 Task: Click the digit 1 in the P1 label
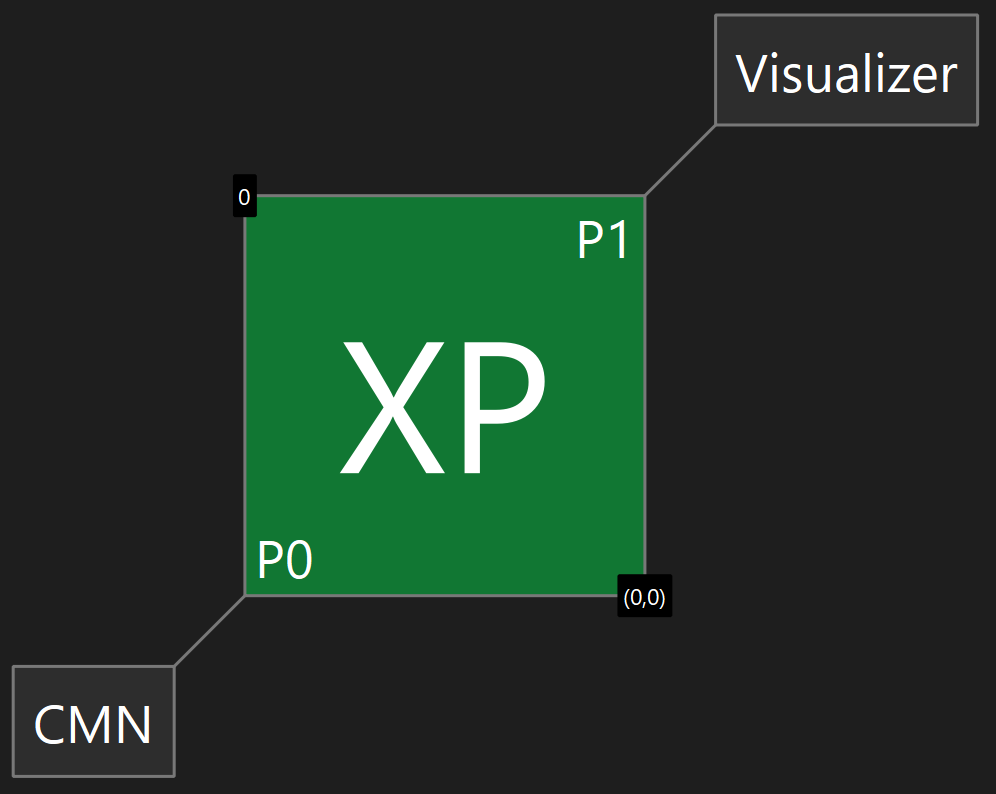click(x=619, y=242)
